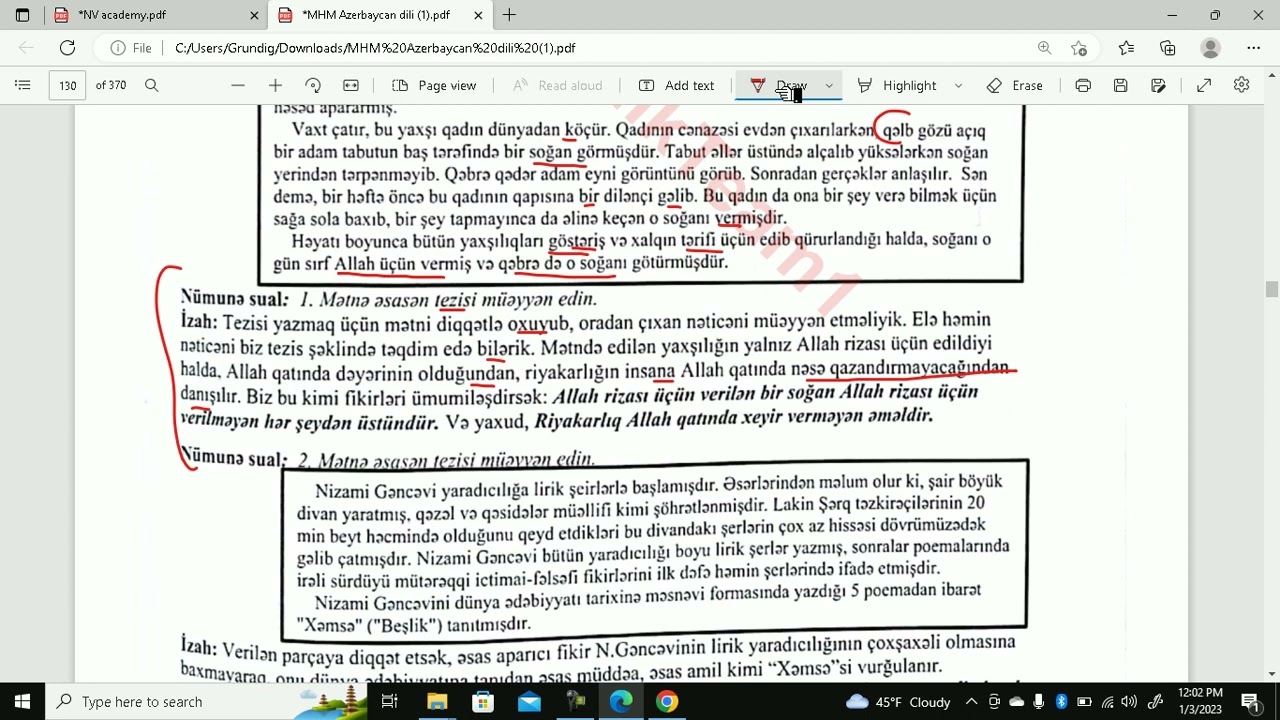The image size is (1280, 720).
Task: Click the page number field showing 130
Action: (67, 86)
